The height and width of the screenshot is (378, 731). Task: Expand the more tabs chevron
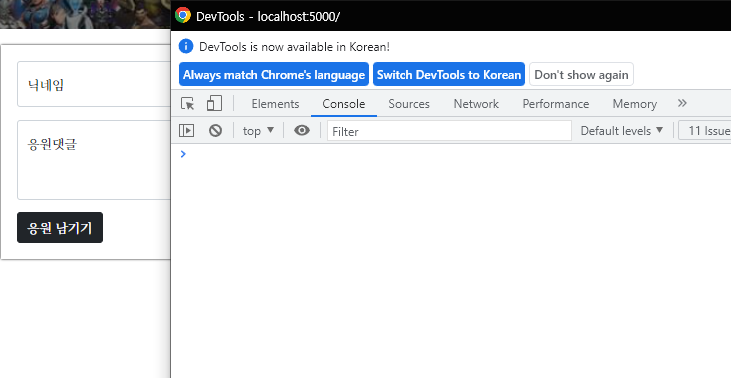coord(682,103)
